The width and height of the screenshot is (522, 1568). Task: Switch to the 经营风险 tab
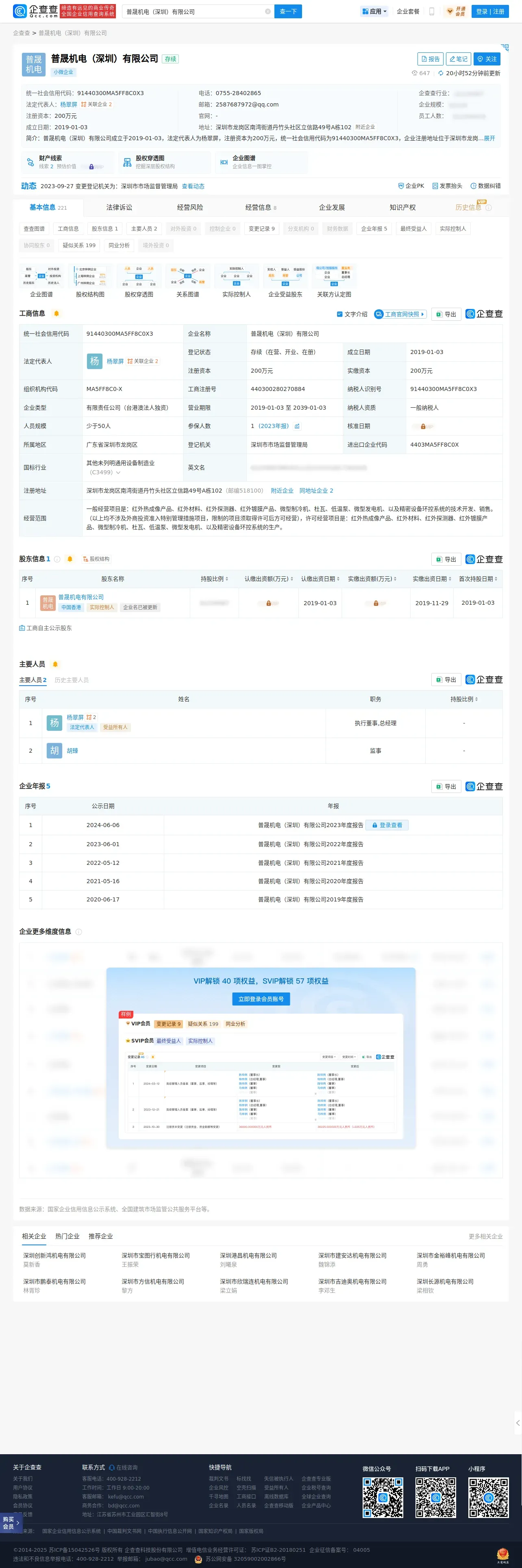point(190,208)
